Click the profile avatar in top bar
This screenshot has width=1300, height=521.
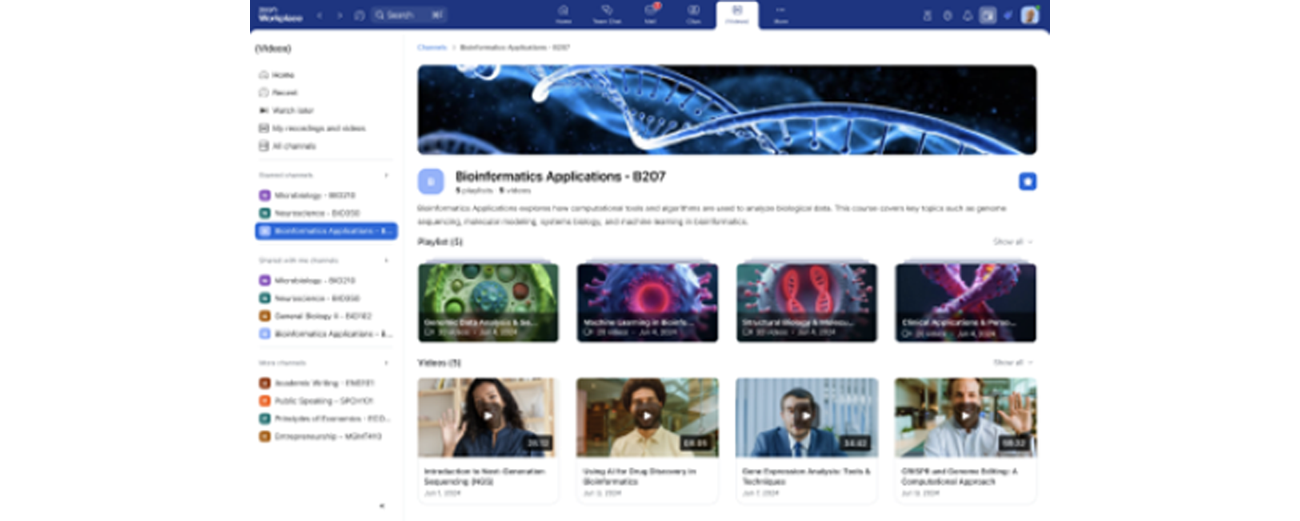pyautogui.click(x=1030, y=15)
